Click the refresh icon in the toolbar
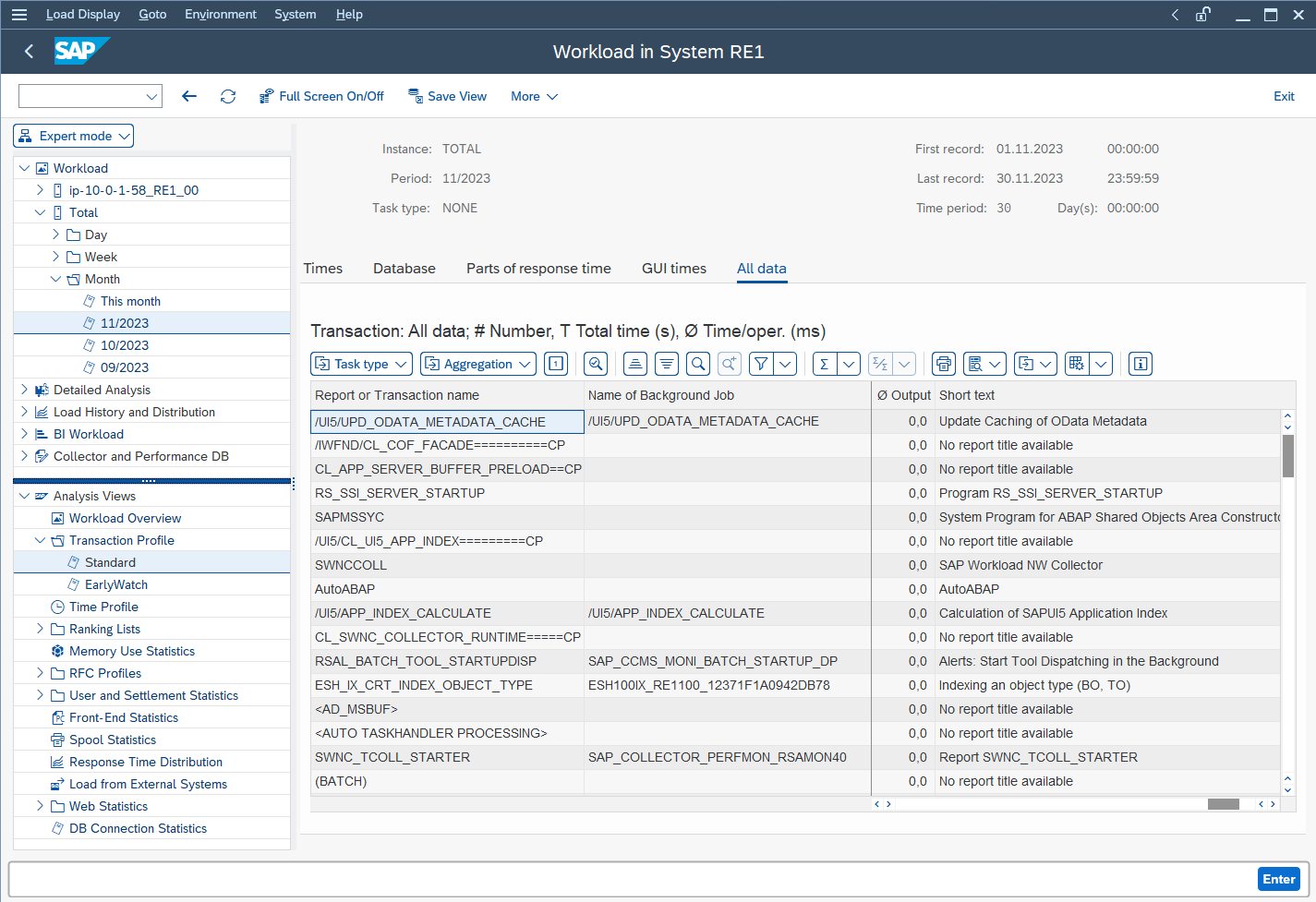The width and height of the screenshot is (1316, 902). pos(228,96)
